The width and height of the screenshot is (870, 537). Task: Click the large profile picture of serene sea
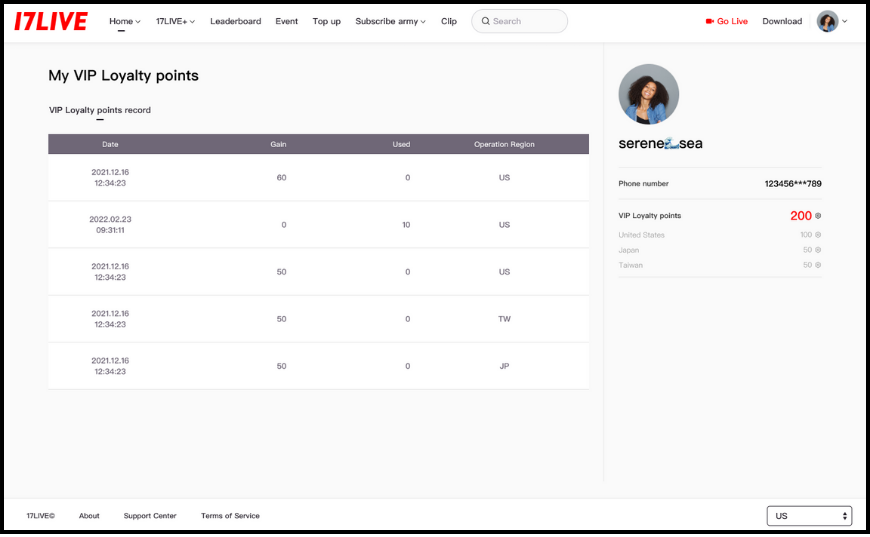click(648, 94)
